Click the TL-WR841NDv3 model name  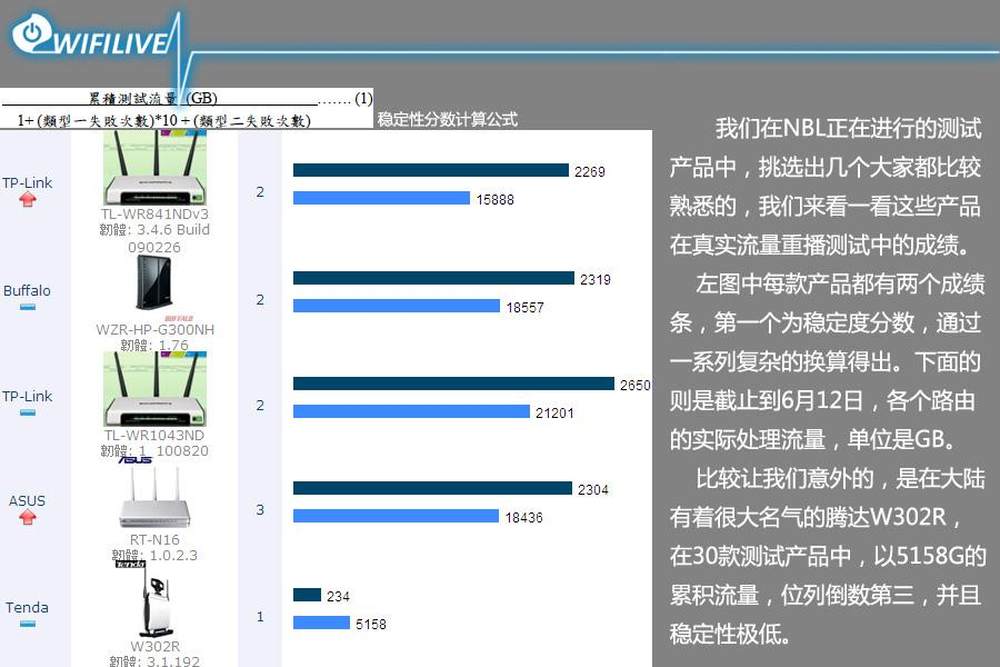click(155, 214)
